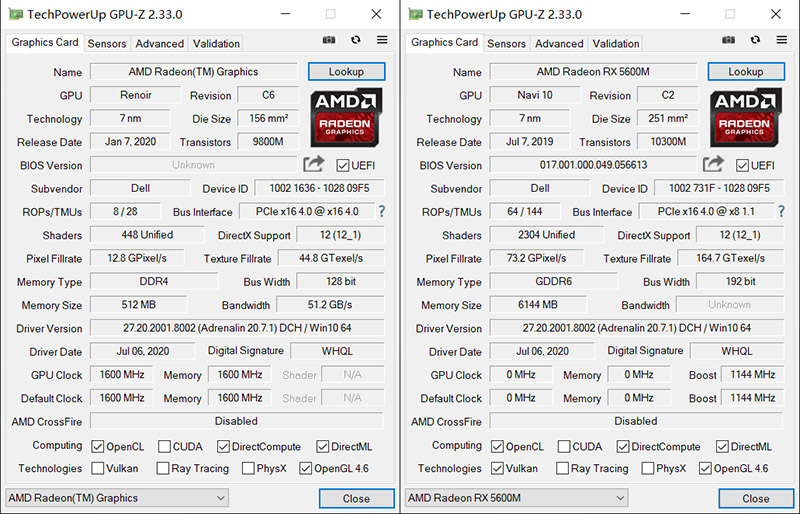This screenshot has height=514, width=800.
Task: Toggle Vulkan checkbox in right window
Action: click(497, 468)
